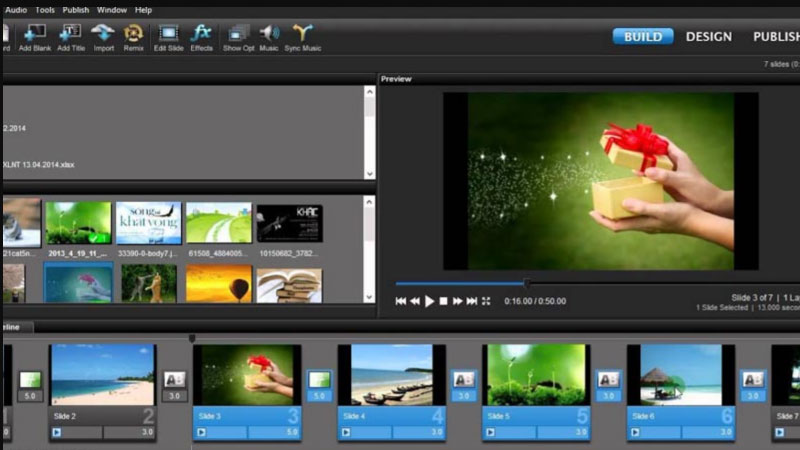800x450 pixels.
Task: Click the Slide 3 duration value 5.0
Action: 292,433
